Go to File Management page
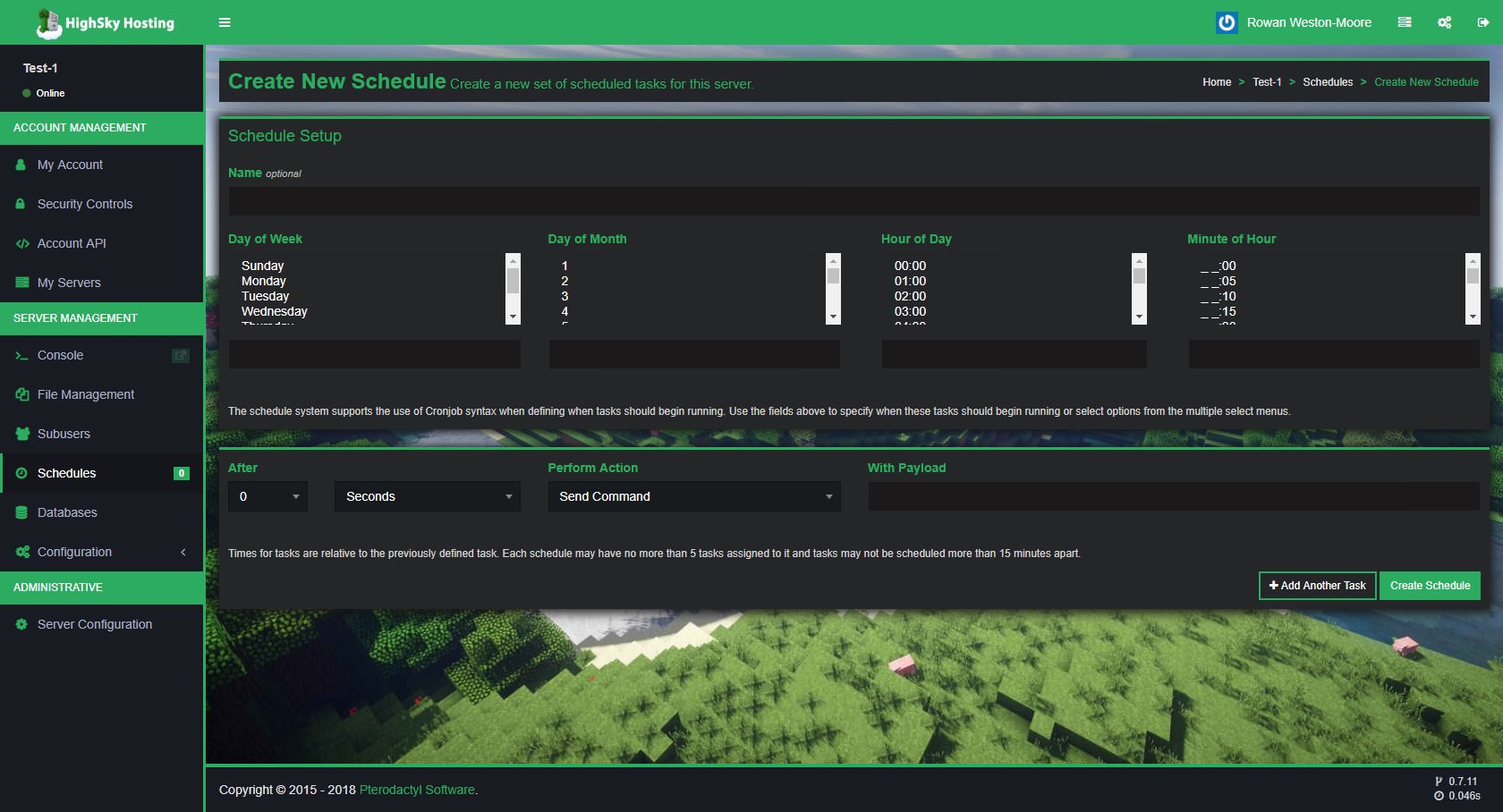The height and width of the screenshot is (812, 1503). [x=85, y=394]
